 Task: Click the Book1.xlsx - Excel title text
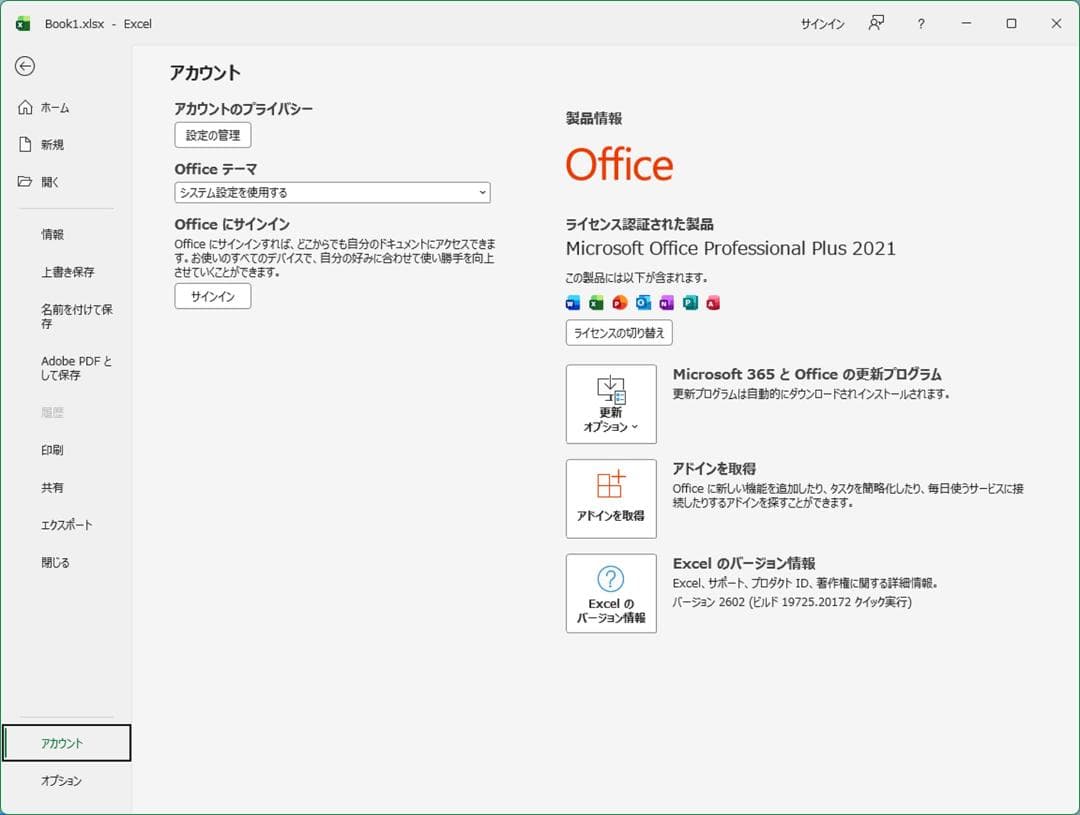point(98,24)
